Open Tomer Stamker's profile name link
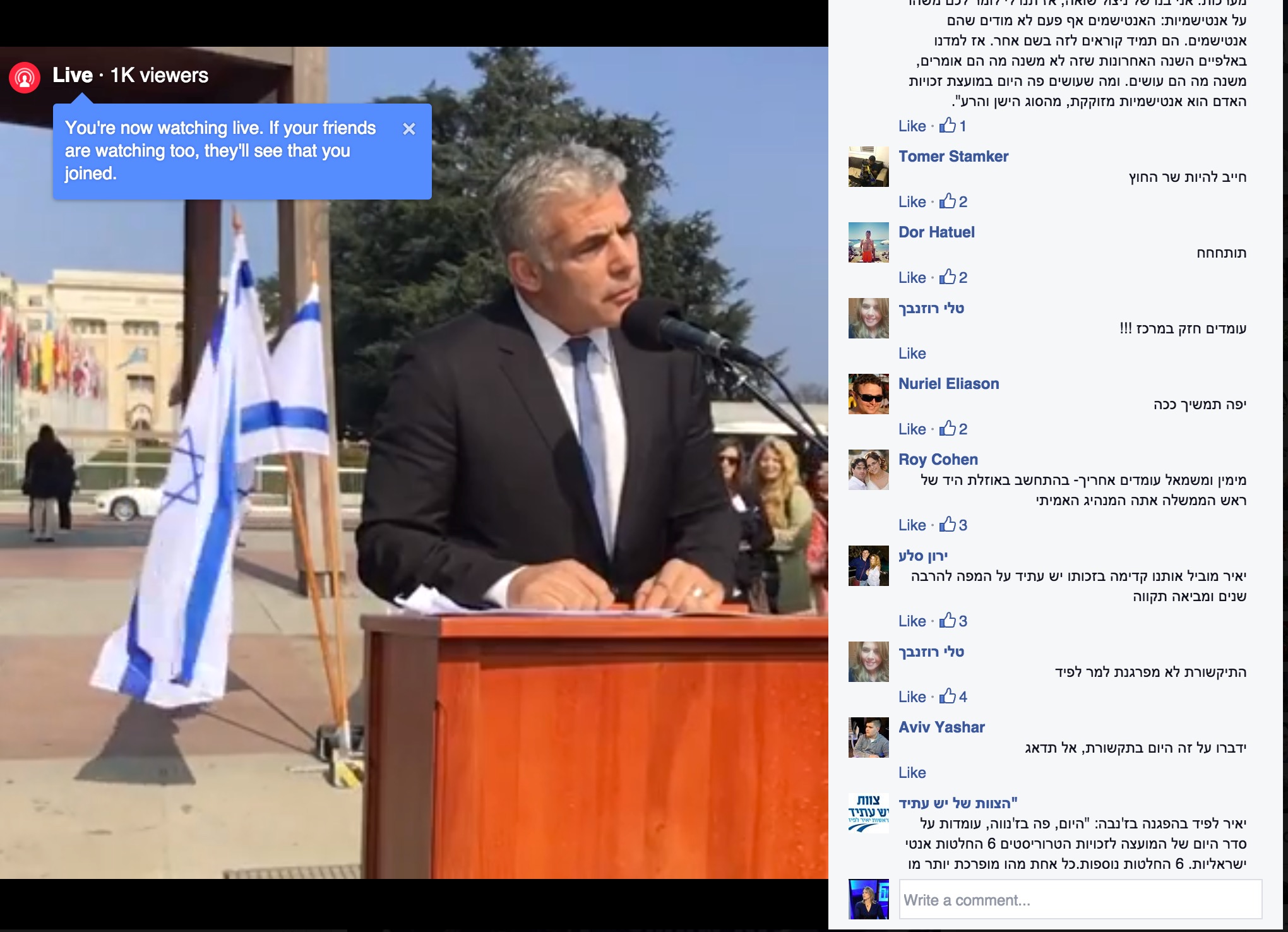The height and width of the screenshot is (932, 1288). (x=953, y=157)
